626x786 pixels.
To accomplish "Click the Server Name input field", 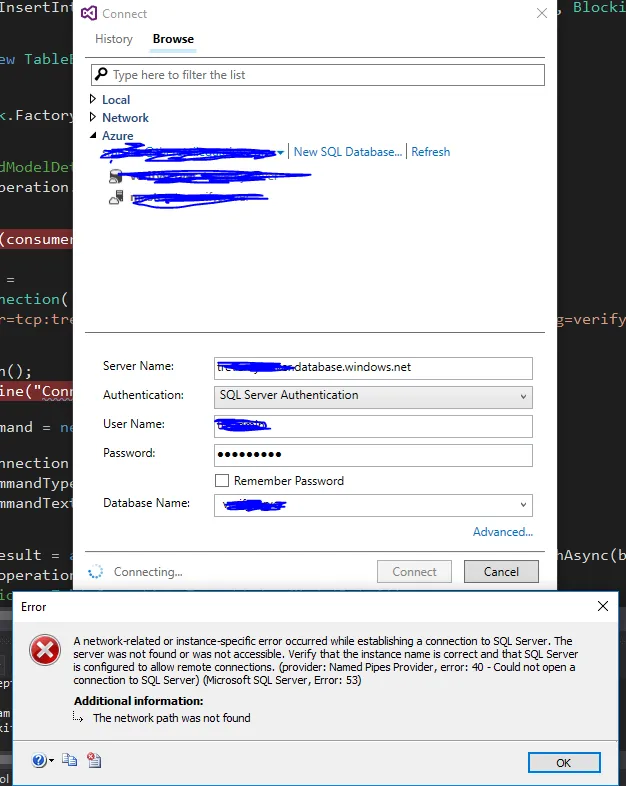I will 373,368.
